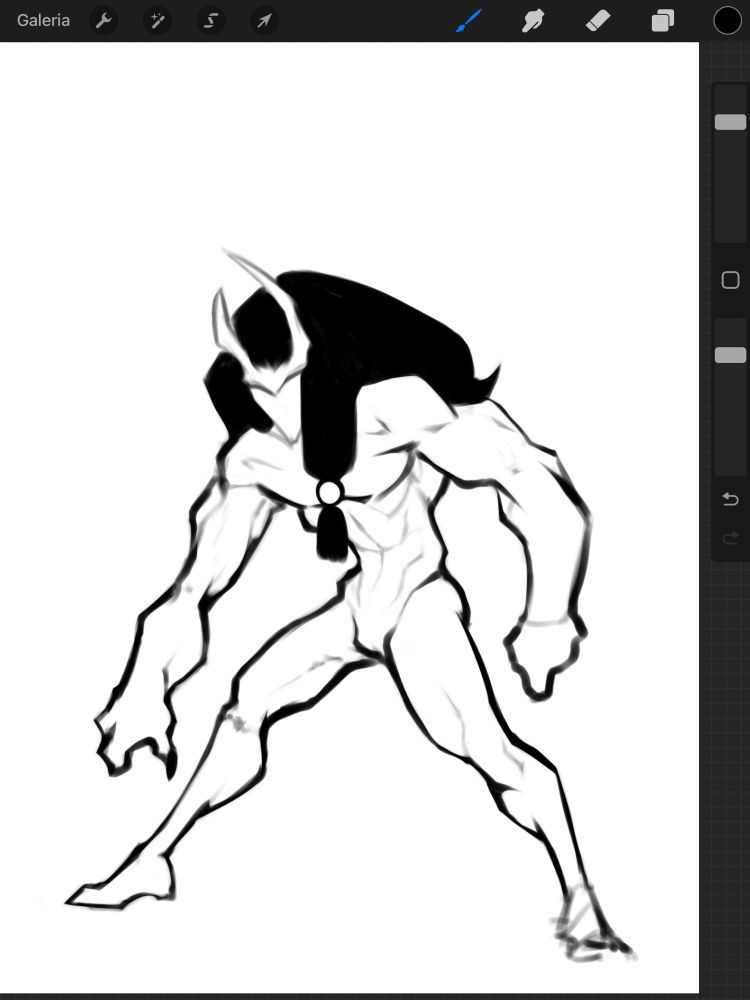Undo the last stroke
The image size is (750, 1000).
click(730, 499)
